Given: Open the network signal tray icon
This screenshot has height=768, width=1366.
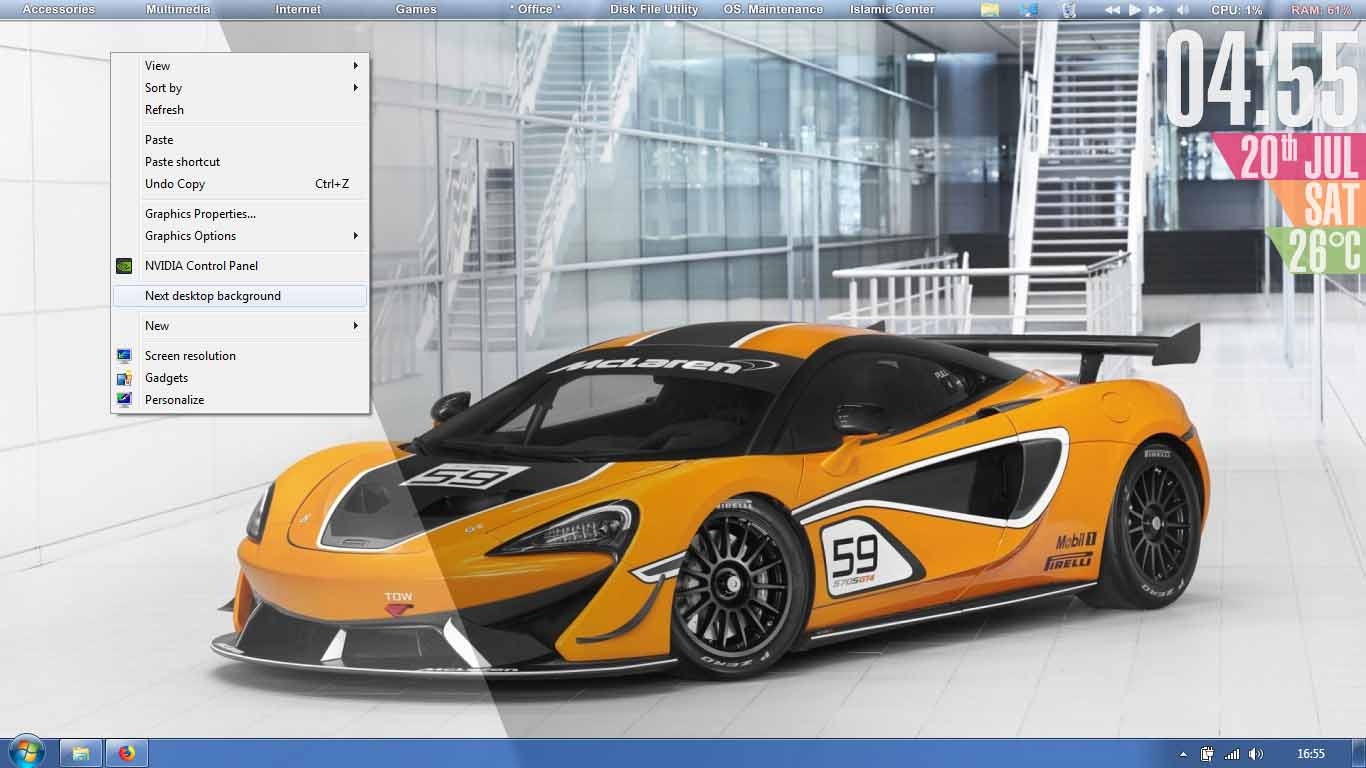Looking at the screenshot, I should (1232, 754).
